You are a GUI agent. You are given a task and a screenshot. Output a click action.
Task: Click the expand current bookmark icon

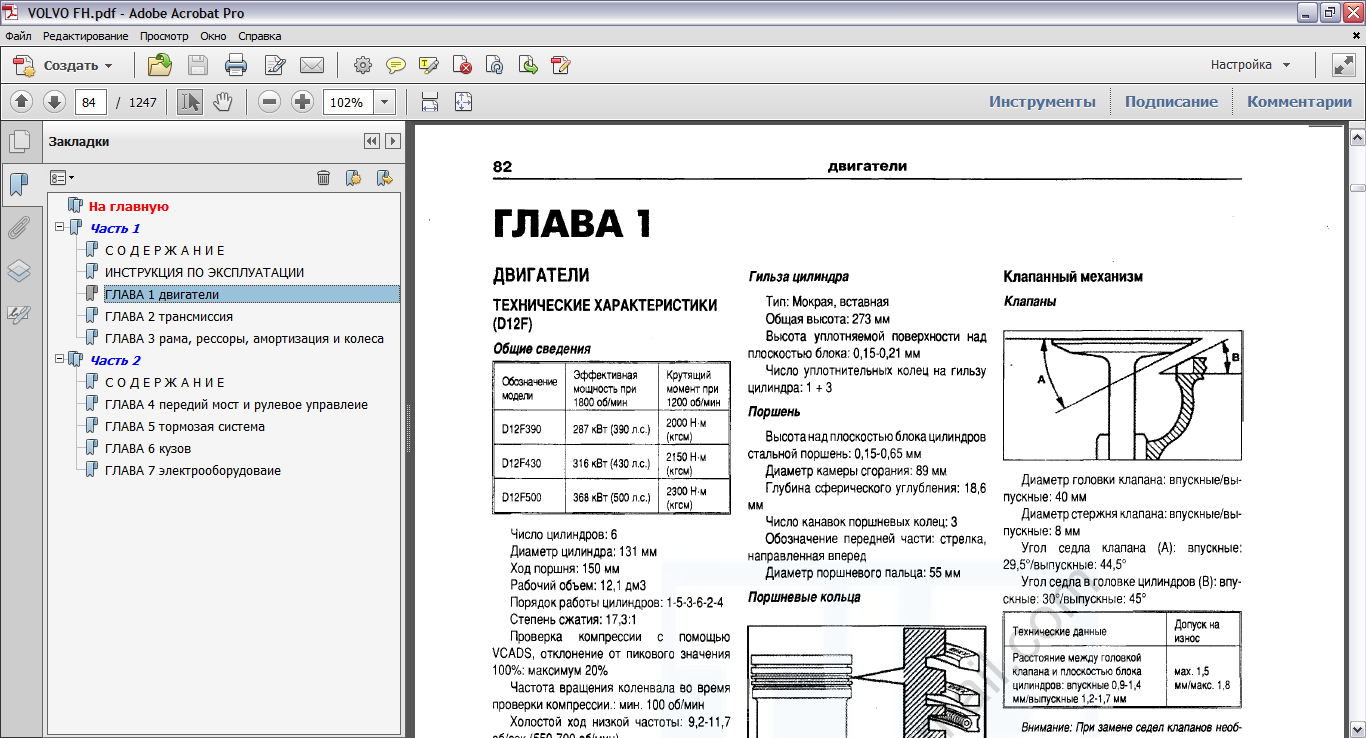point(384,177)
